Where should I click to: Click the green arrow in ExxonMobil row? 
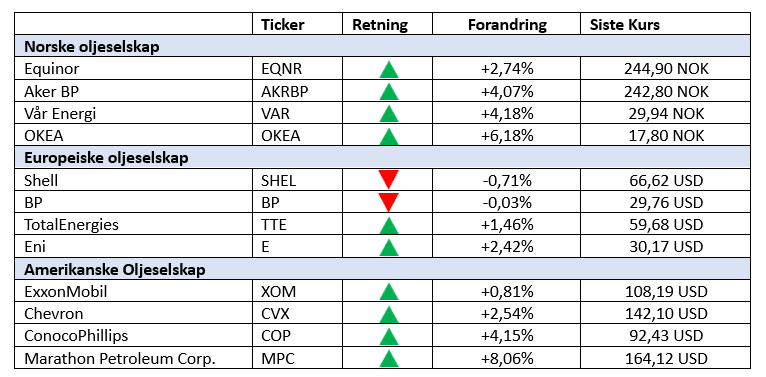tap(389, 292)
